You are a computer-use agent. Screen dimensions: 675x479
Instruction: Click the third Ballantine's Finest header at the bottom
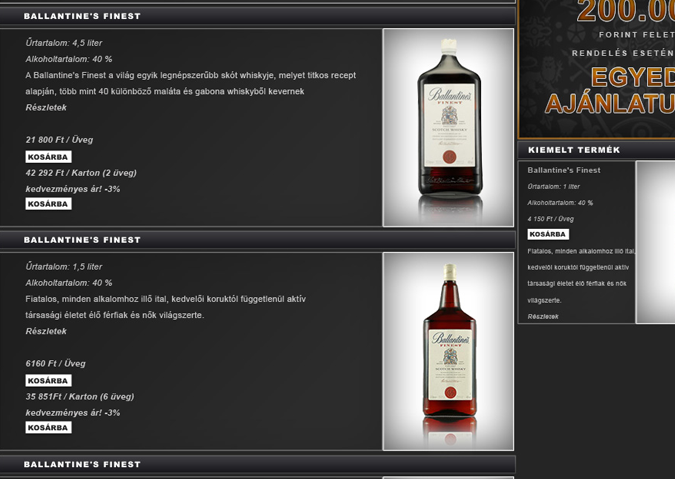pos(257,464)
